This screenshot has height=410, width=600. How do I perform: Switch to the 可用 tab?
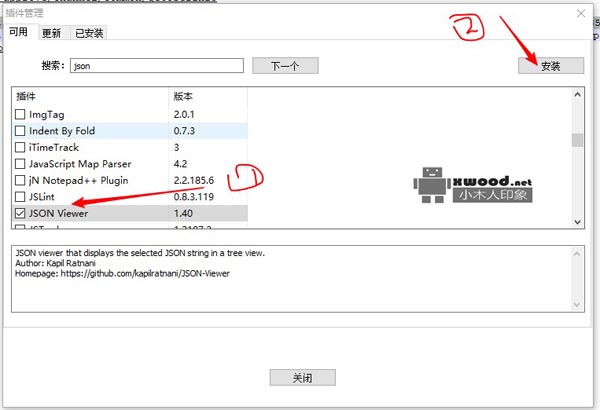click(x=18, y=32)
